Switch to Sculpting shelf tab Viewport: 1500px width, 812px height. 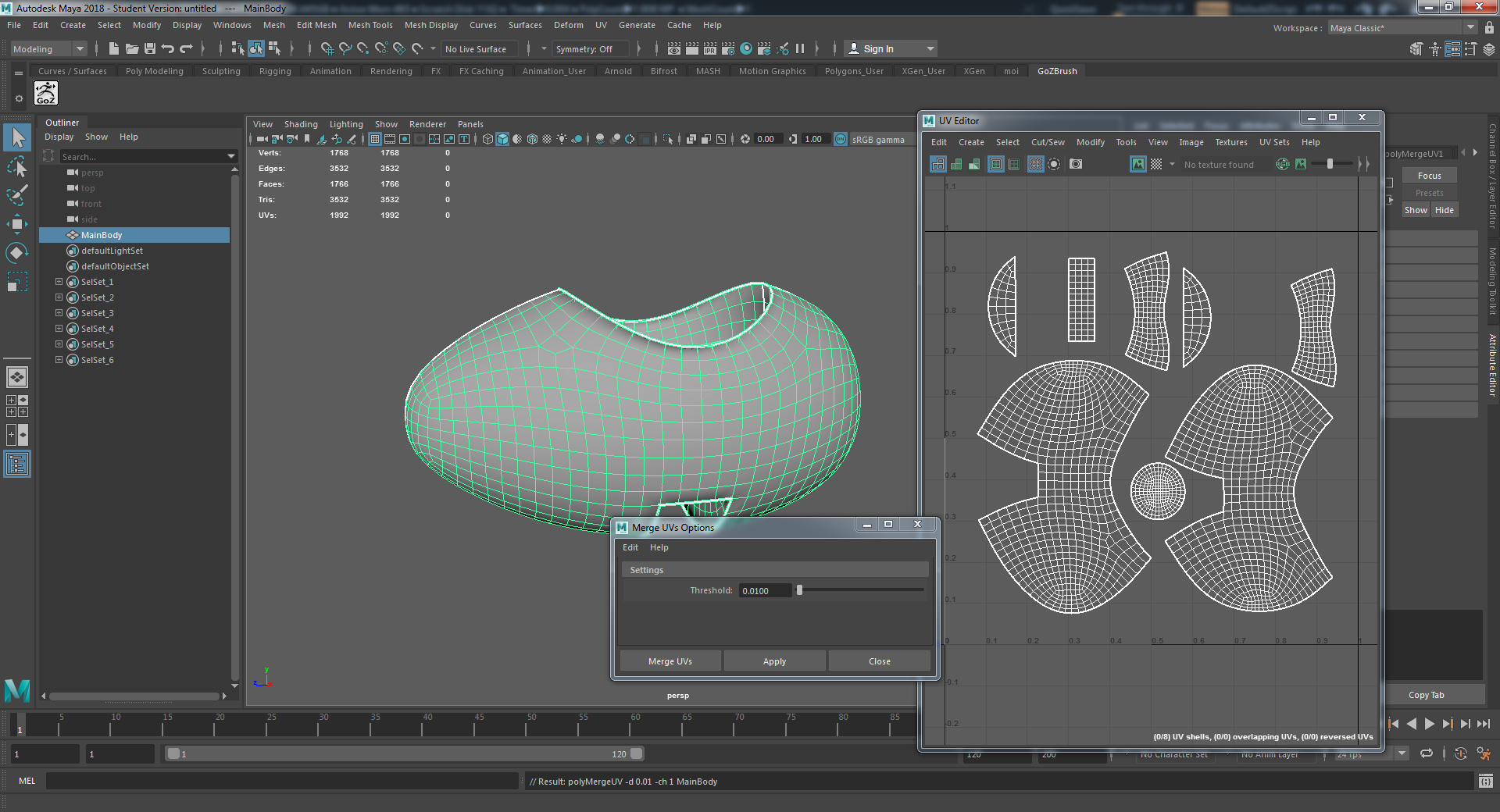pos(221,71)
